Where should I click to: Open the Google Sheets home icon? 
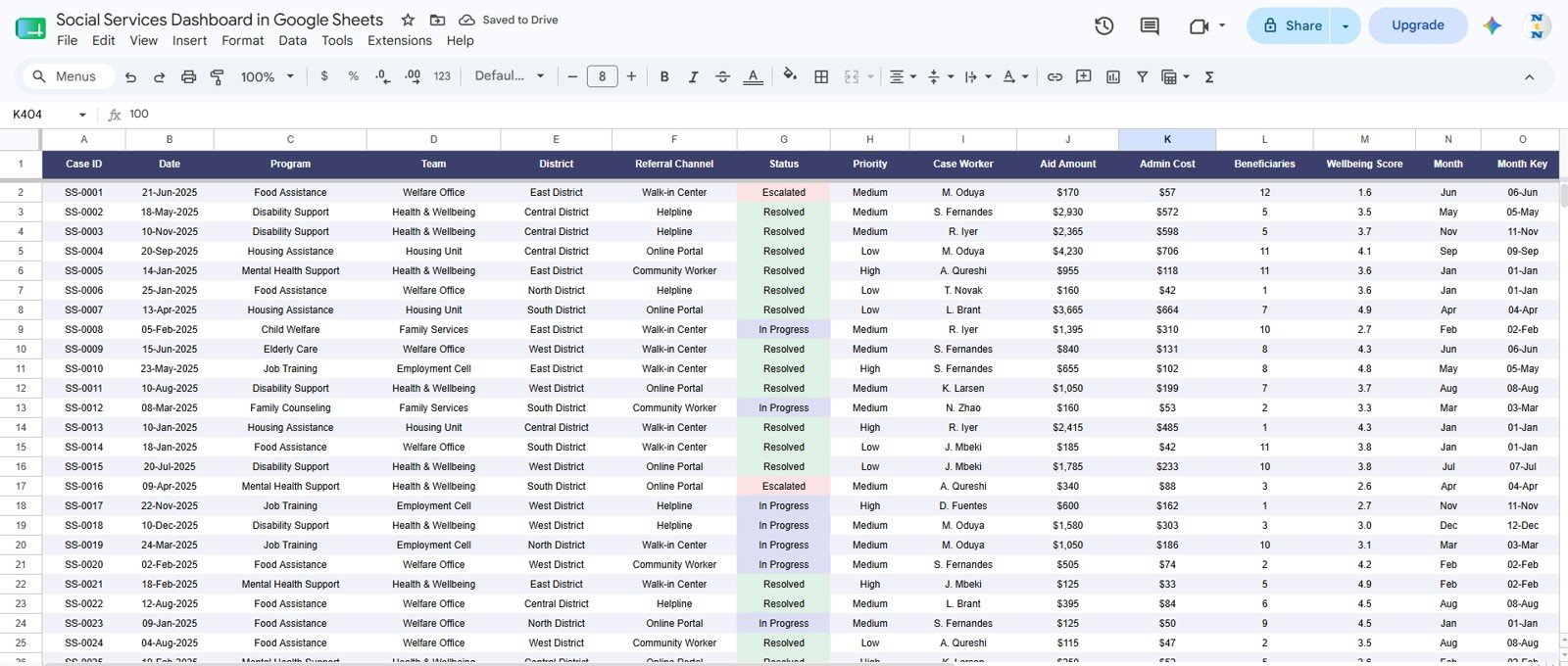pyautogui.click(x=30, y=27)
